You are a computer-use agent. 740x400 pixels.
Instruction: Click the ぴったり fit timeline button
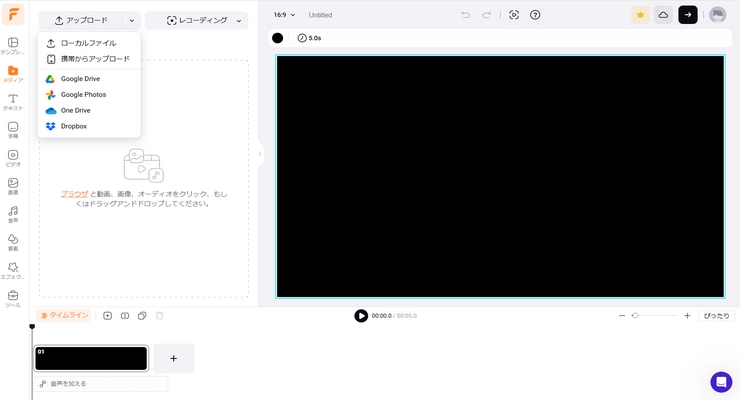pyautogui.click(x=716, y=315)
